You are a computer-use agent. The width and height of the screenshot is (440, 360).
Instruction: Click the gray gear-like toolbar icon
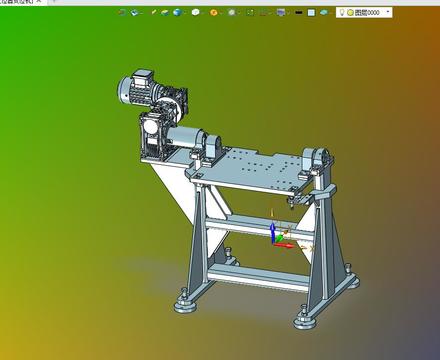tap(232, 13)
